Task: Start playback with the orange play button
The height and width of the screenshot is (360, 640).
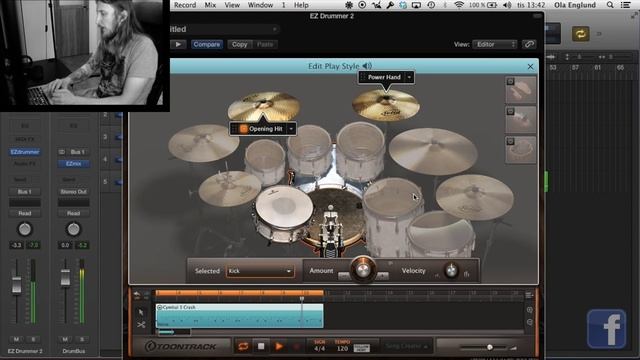Action: 279,347
